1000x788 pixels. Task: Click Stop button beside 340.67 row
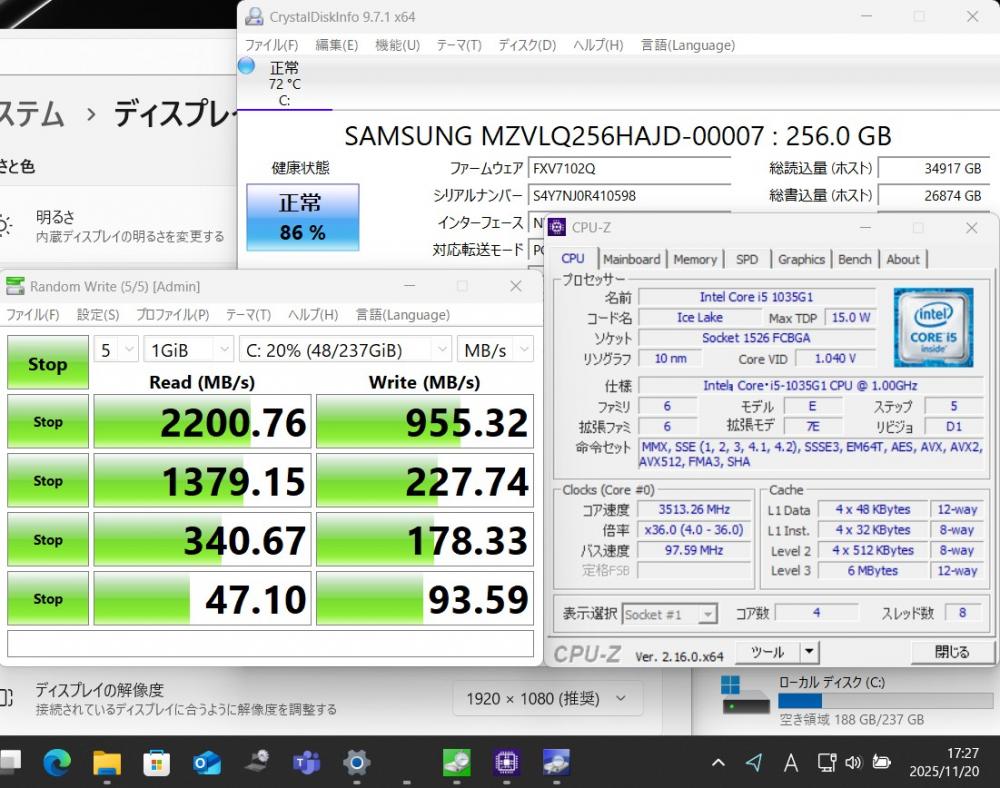coord(48,539)
